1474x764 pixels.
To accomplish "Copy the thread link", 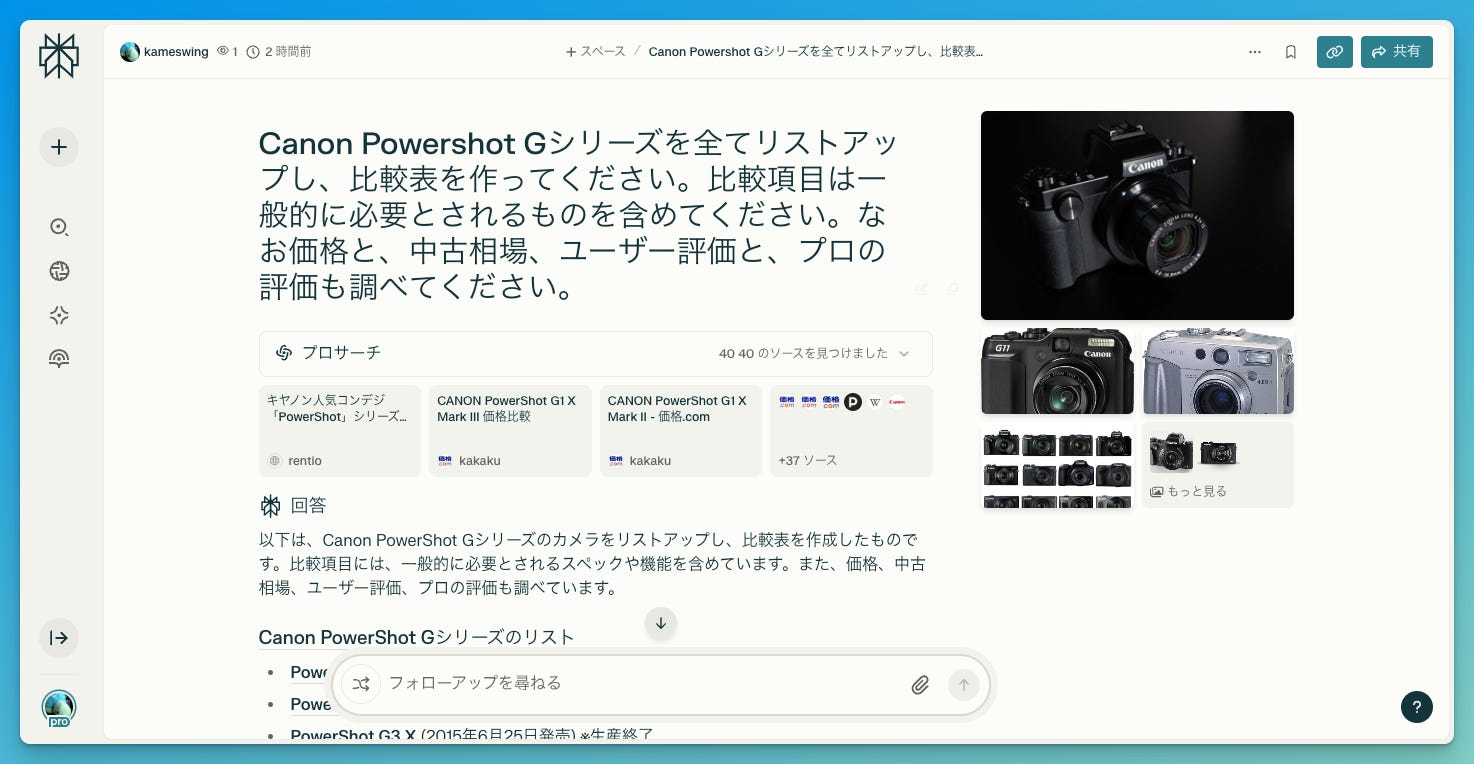I will pyautogui.click(x=1335, y=52).
